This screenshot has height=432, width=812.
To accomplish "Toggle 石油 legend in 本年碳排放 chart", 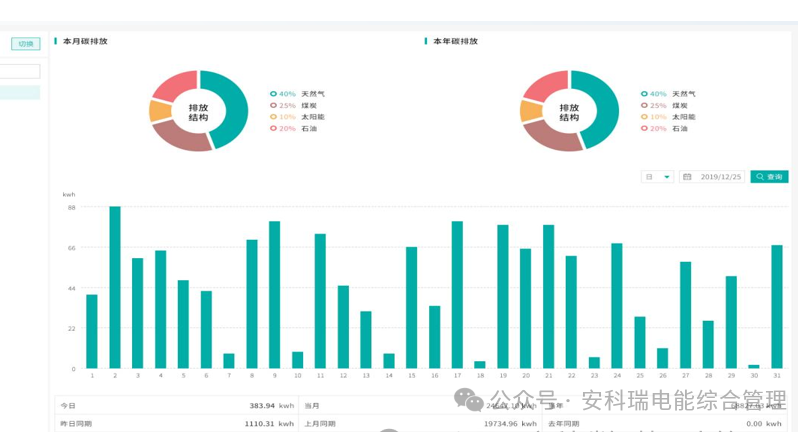I will (x=664, y=128).
